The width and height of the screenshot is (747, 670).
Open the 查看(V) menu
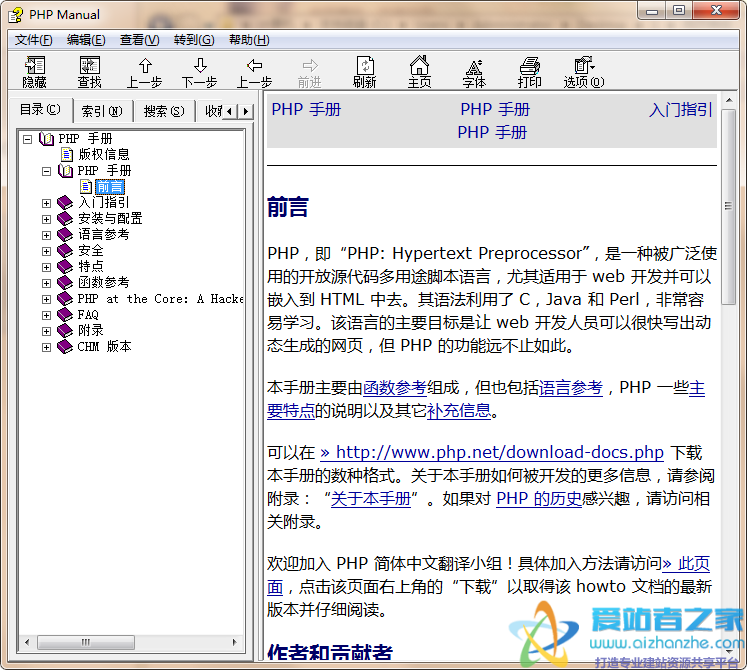[140, 40]
